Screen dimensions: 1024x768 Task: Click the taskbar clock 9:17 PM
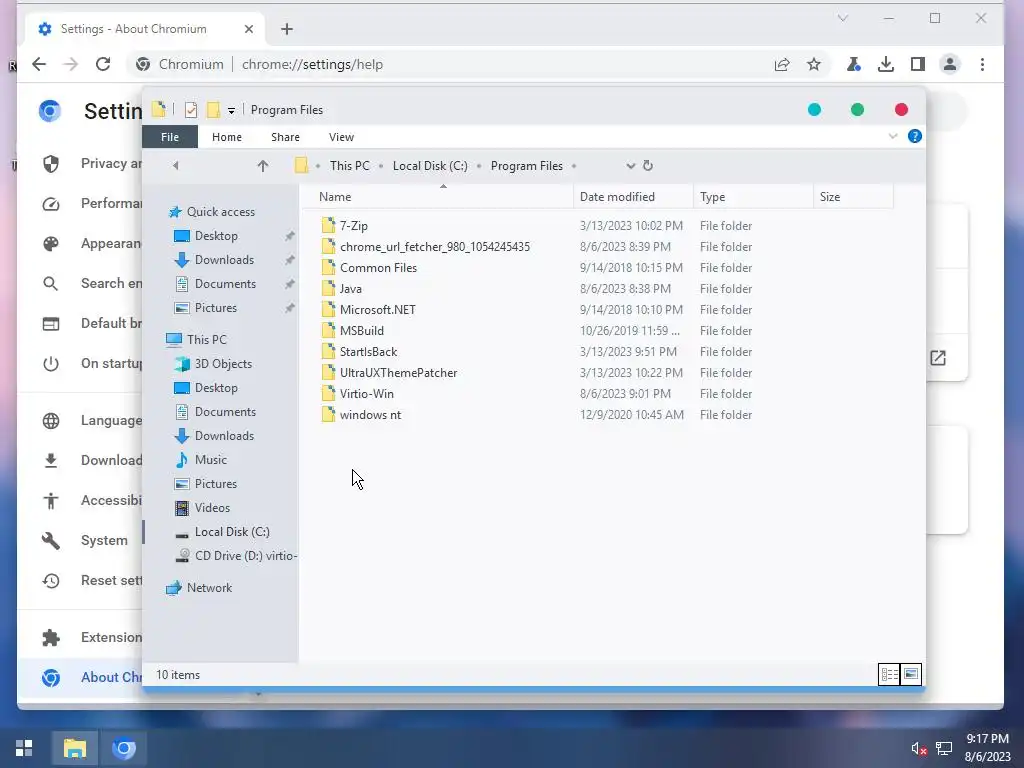point(987,739)
